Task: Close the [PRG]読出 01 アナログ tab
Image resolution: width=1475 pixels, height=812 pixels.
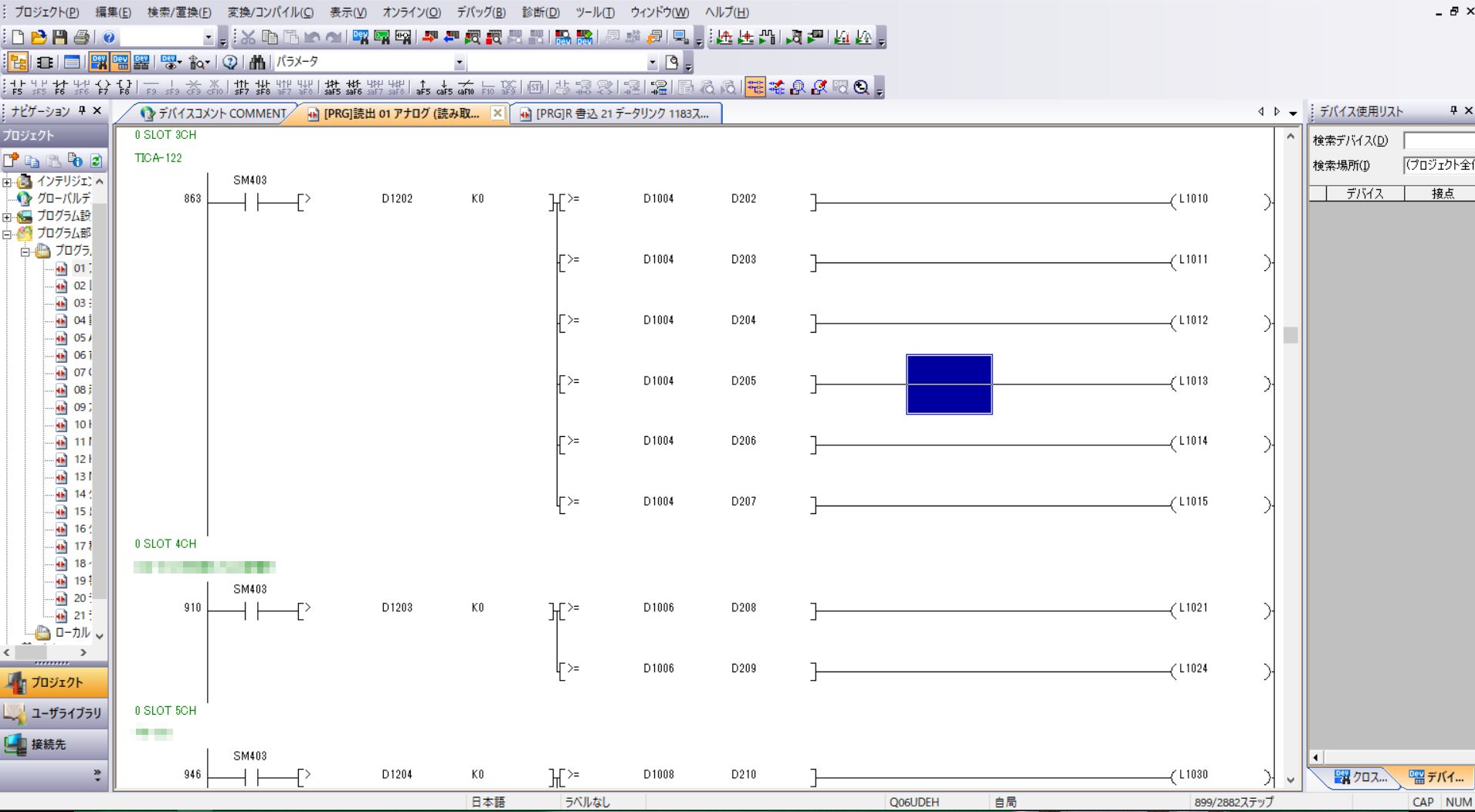Action: pyautogui.click(x=498, y=113)
